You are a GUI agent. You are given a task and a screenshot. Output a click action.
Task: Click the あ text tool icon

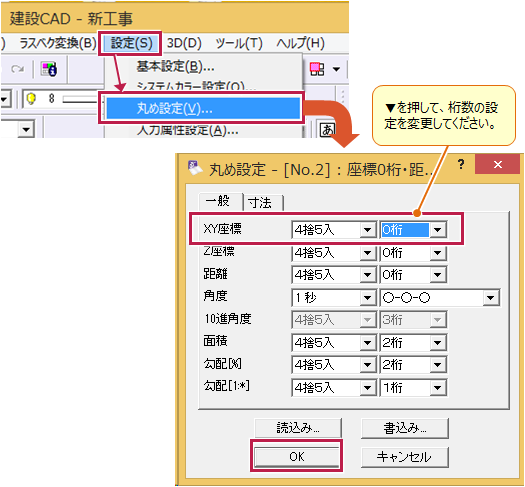coord(327,130)
